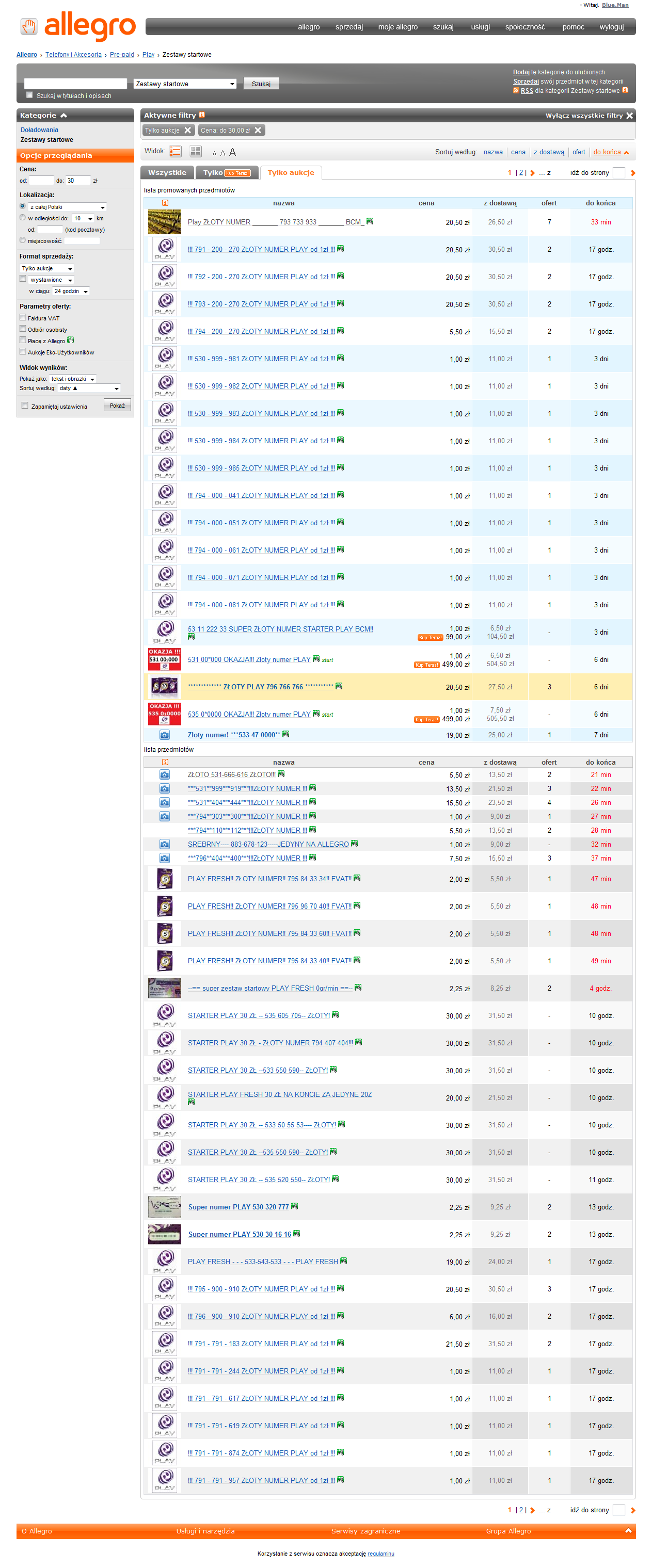Viewport: 652px width, 1568px height.
Task: Click the info icon beside 'Aktywne filtry'
Action: 201,115
